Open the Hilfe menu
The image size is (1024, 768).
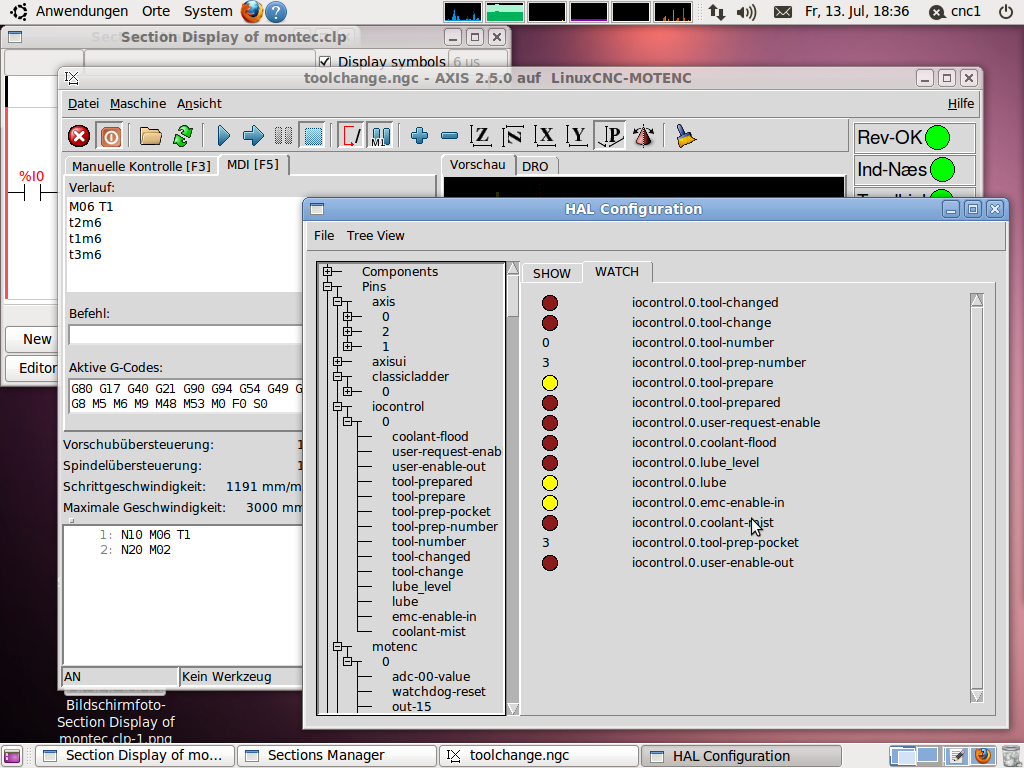point(961,103)
